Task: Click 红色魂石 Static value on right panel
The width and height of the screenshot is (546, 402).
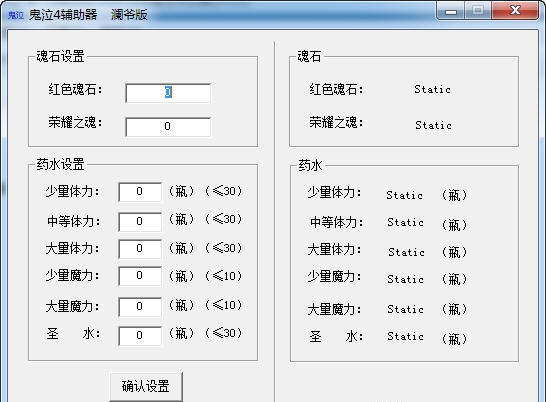Action: coord(432,90)
